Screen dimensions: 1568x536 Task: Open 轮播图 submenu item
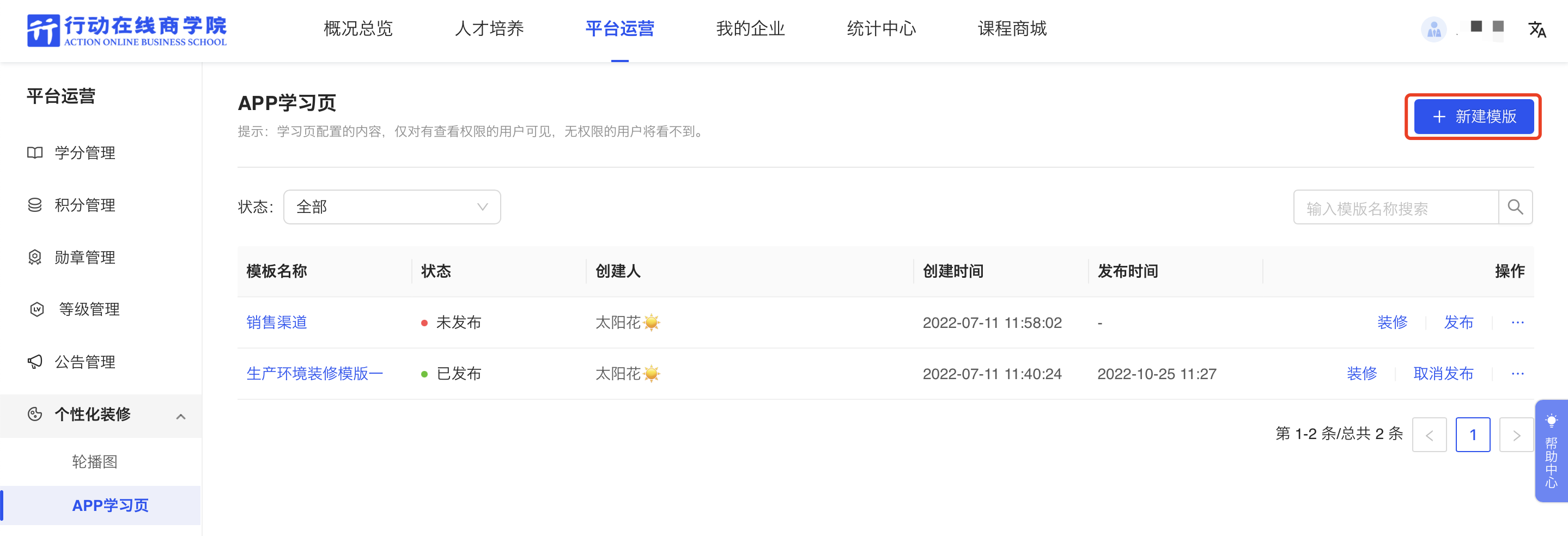(x=94, y=462)
